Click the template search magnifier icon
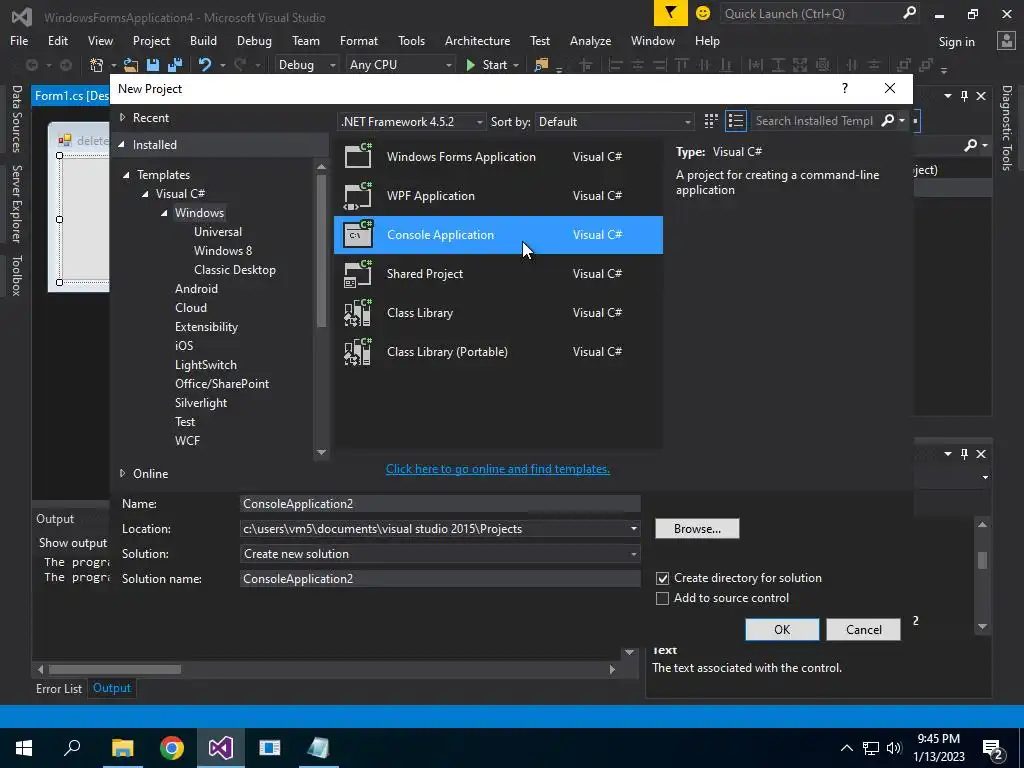The width and height of the screenshot is (1024, 768). (x=887, y=120)
